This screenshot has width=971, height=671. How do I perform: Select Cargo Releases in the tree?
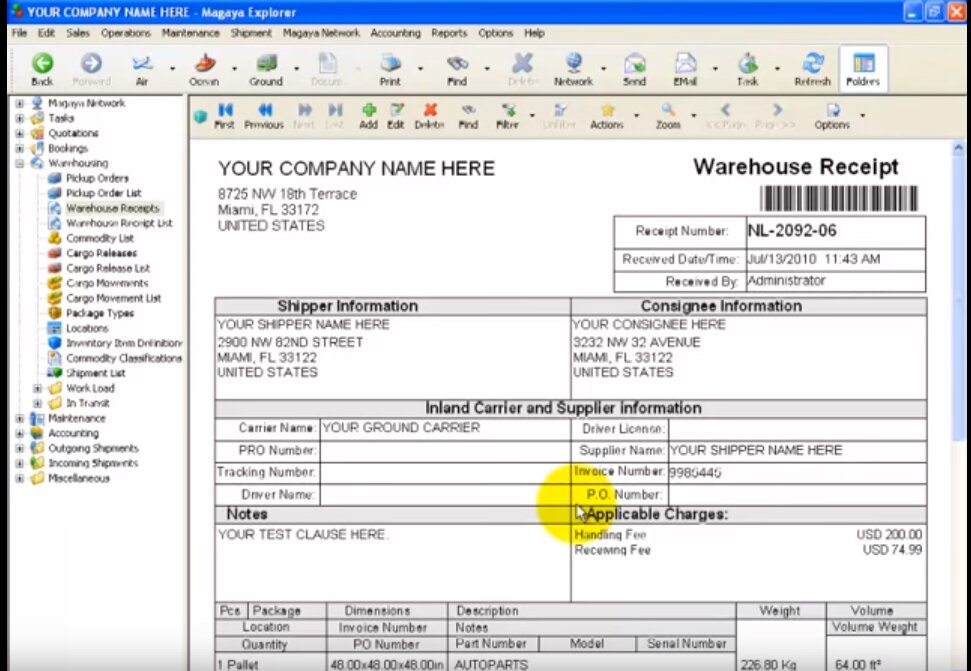pos(101,254)
